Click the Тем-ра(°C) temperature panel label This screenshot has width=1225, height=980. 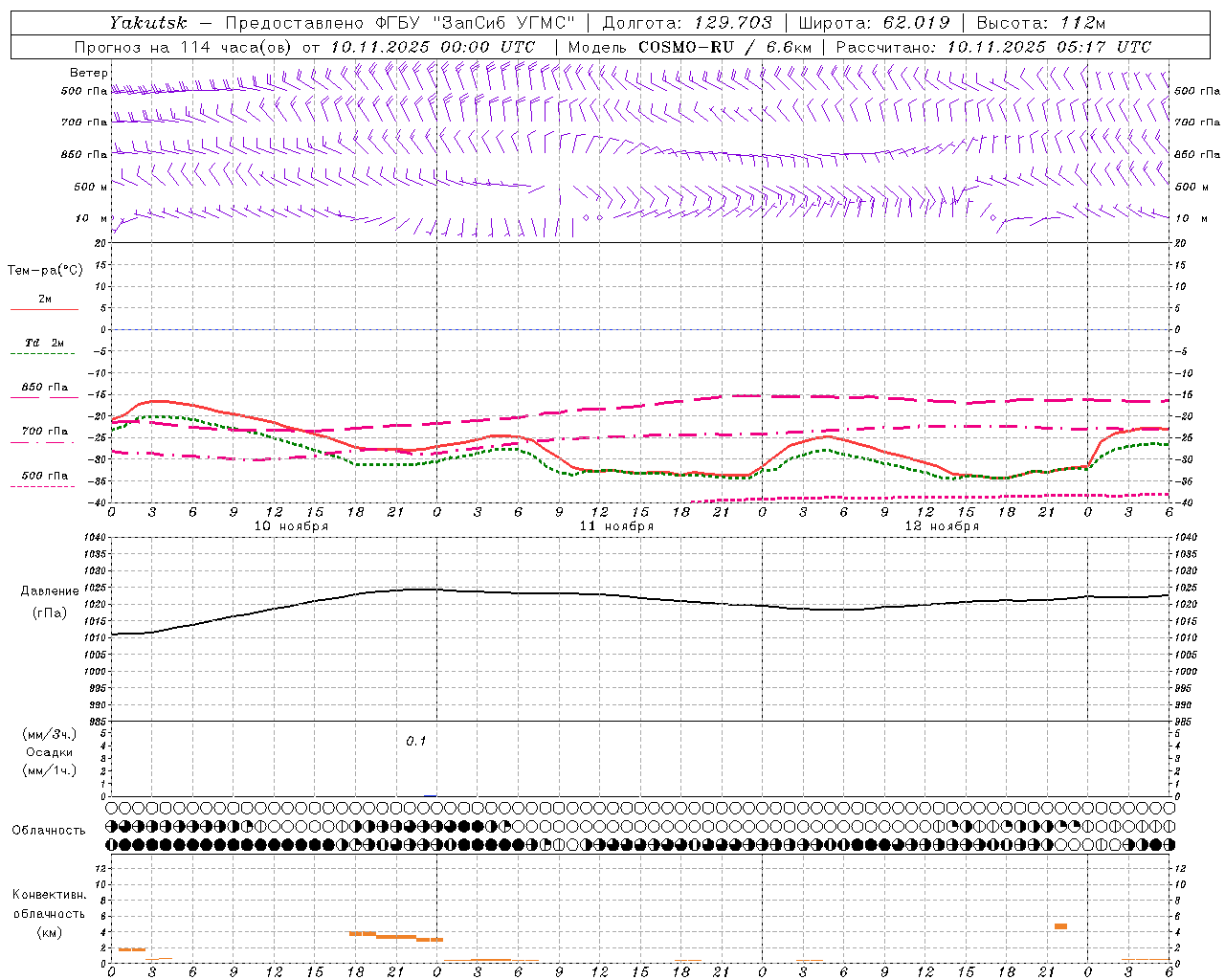(45, 270)
